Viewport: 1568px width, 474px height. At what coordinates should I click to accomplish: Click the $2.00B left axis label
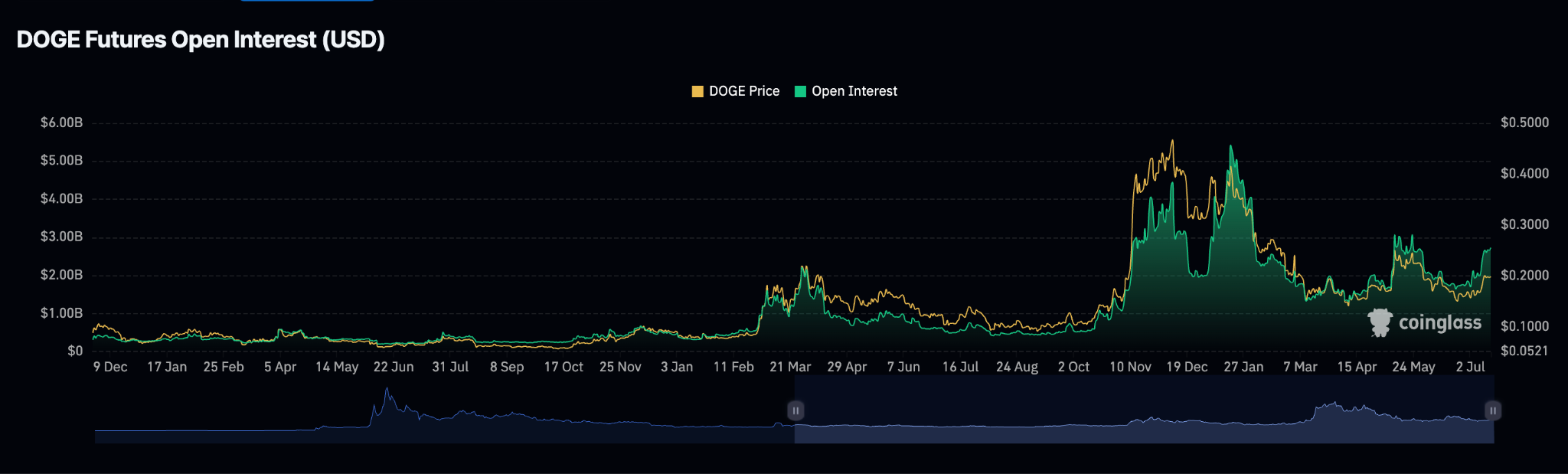pyautogui.click(x=61, y=275)
